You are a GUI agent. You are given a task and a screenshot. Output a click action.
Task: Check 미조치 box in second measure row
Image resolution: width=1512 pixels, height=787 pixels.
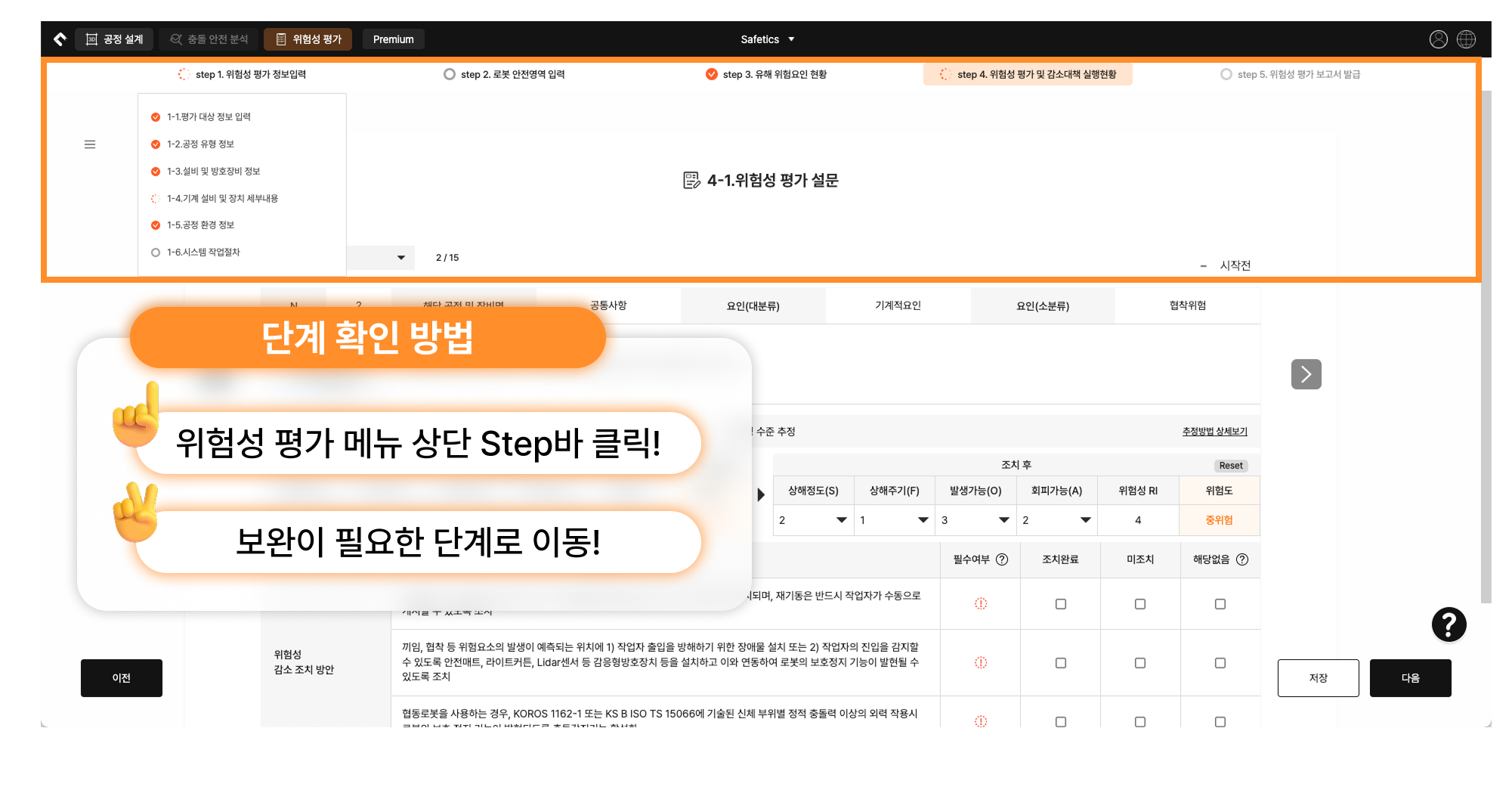pos(1140,663)
